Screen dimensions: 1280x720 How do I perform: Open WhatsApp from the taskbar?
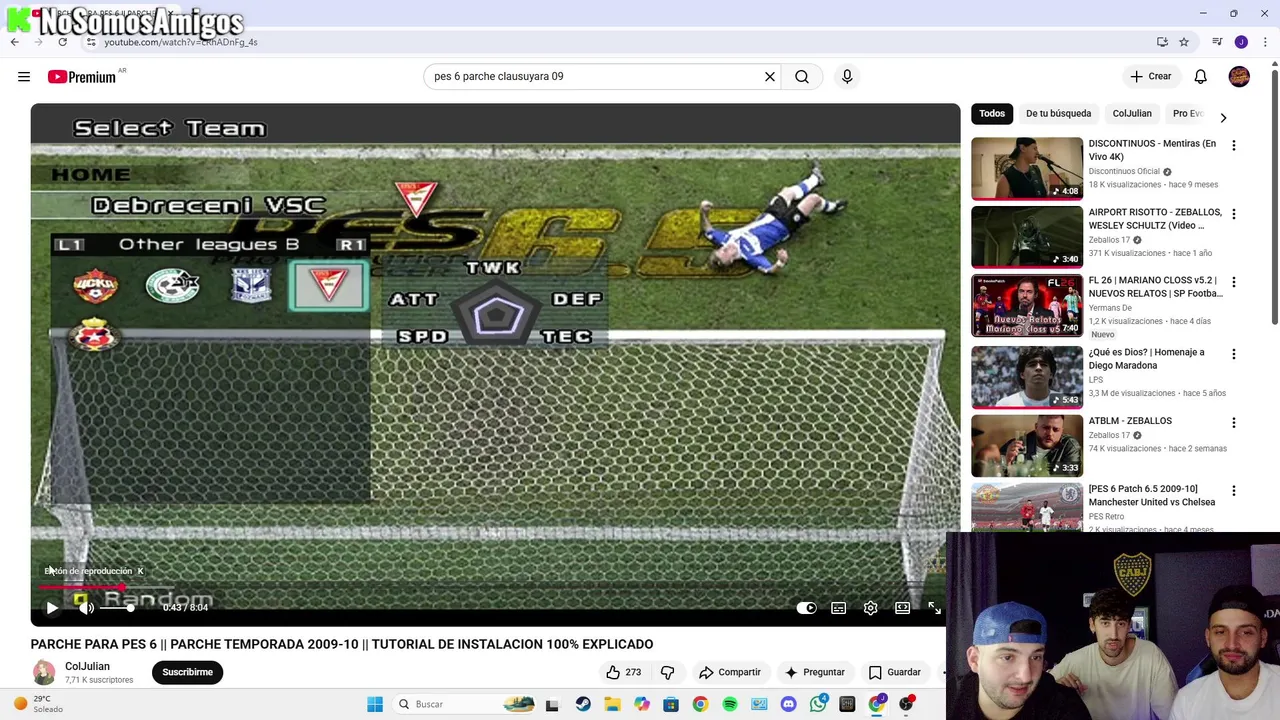818,704
